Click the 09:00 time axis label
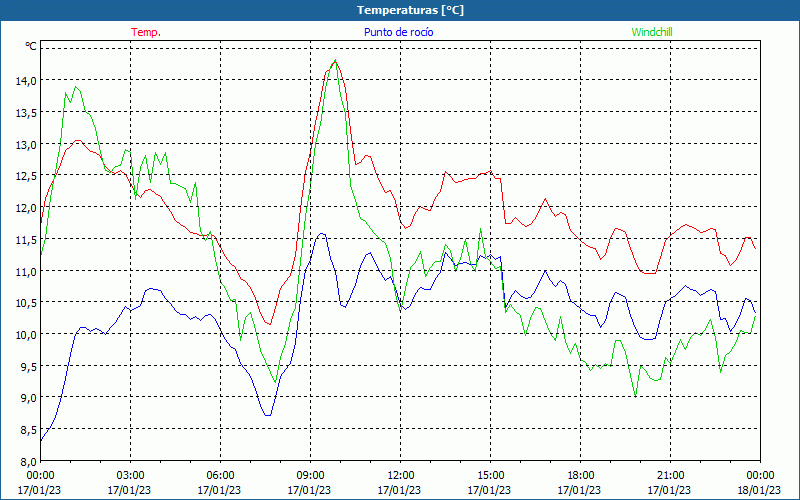This screenshot has width=800, height=500. (x=310, y=476)
